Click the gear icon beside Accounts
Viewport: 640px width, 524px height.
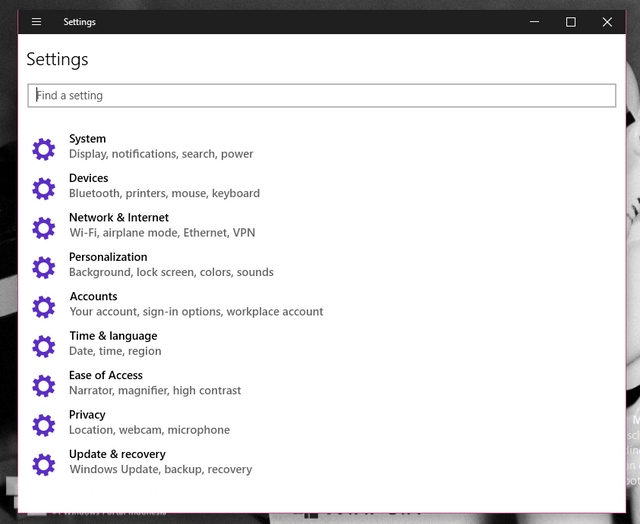[44, 306]
